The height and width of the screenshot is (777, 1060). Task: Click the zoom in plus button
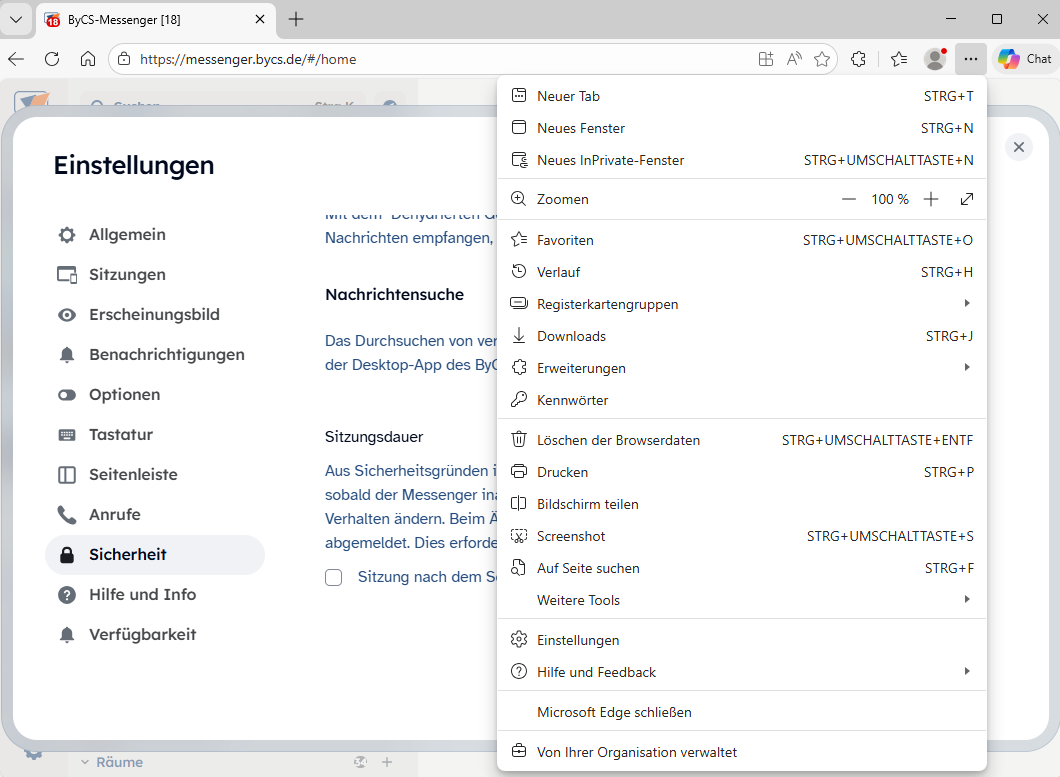point(931,199)
